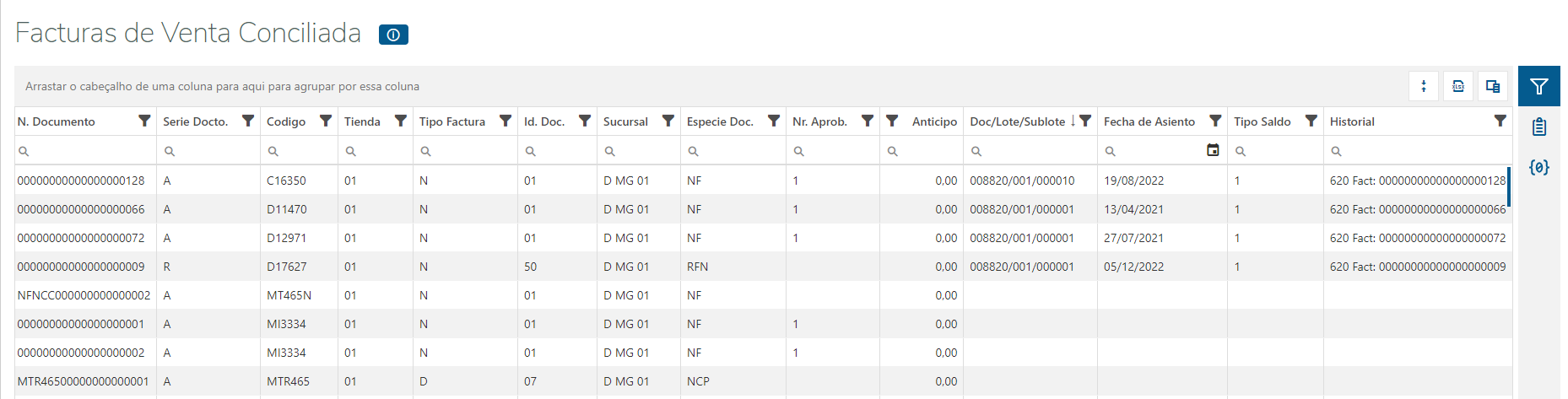Open the column chooser button
1568x399 pixels.
pyautogui.click(x=1492, y=86)
